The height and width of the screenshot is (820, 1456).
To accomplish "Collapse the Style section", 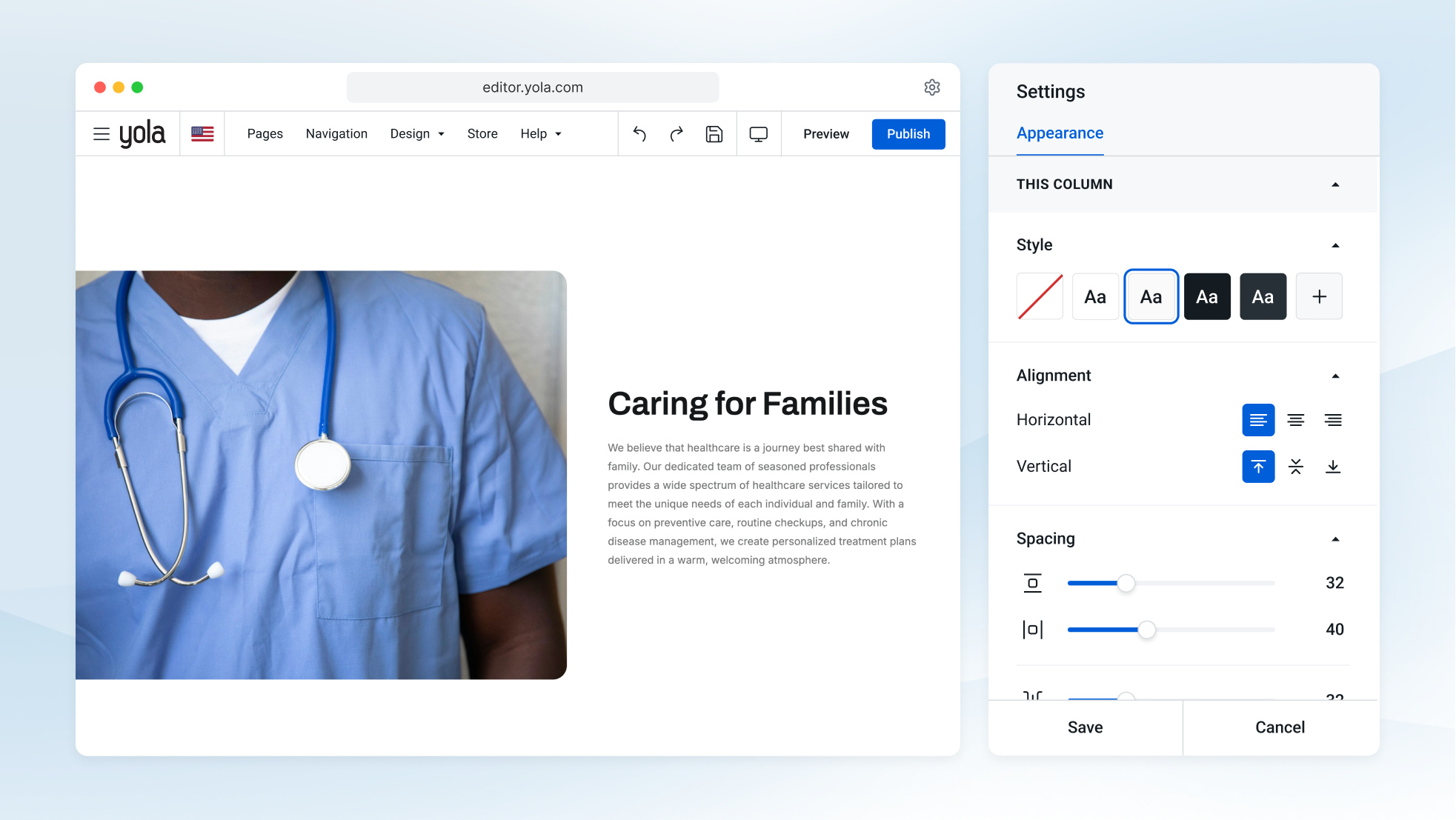I will click(1335, 245).
